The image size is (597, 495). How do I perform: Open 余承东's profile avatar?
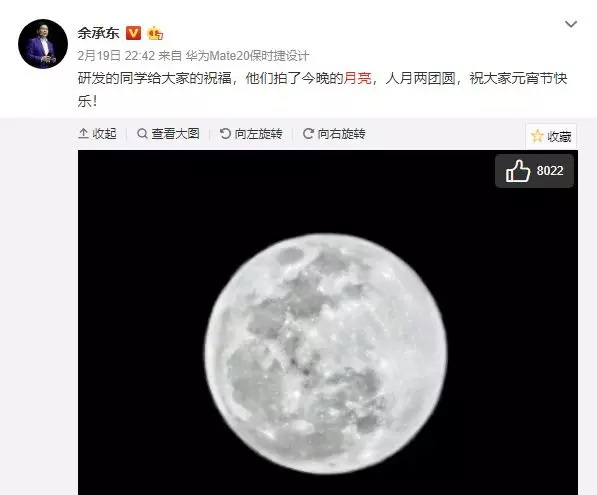tap(43, 44)
